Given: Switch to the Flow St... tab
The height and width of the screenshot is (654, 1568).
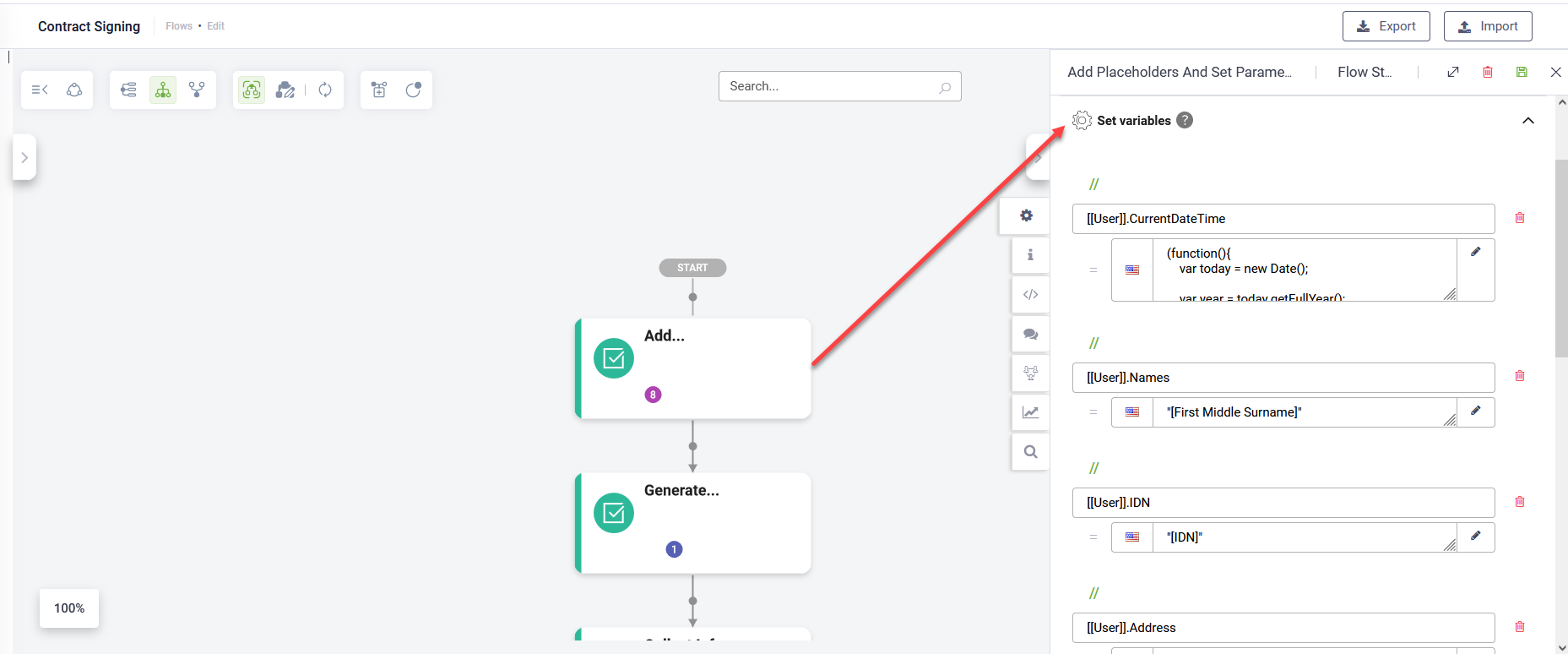Looking at the screenshot, I should point(1364,73).
